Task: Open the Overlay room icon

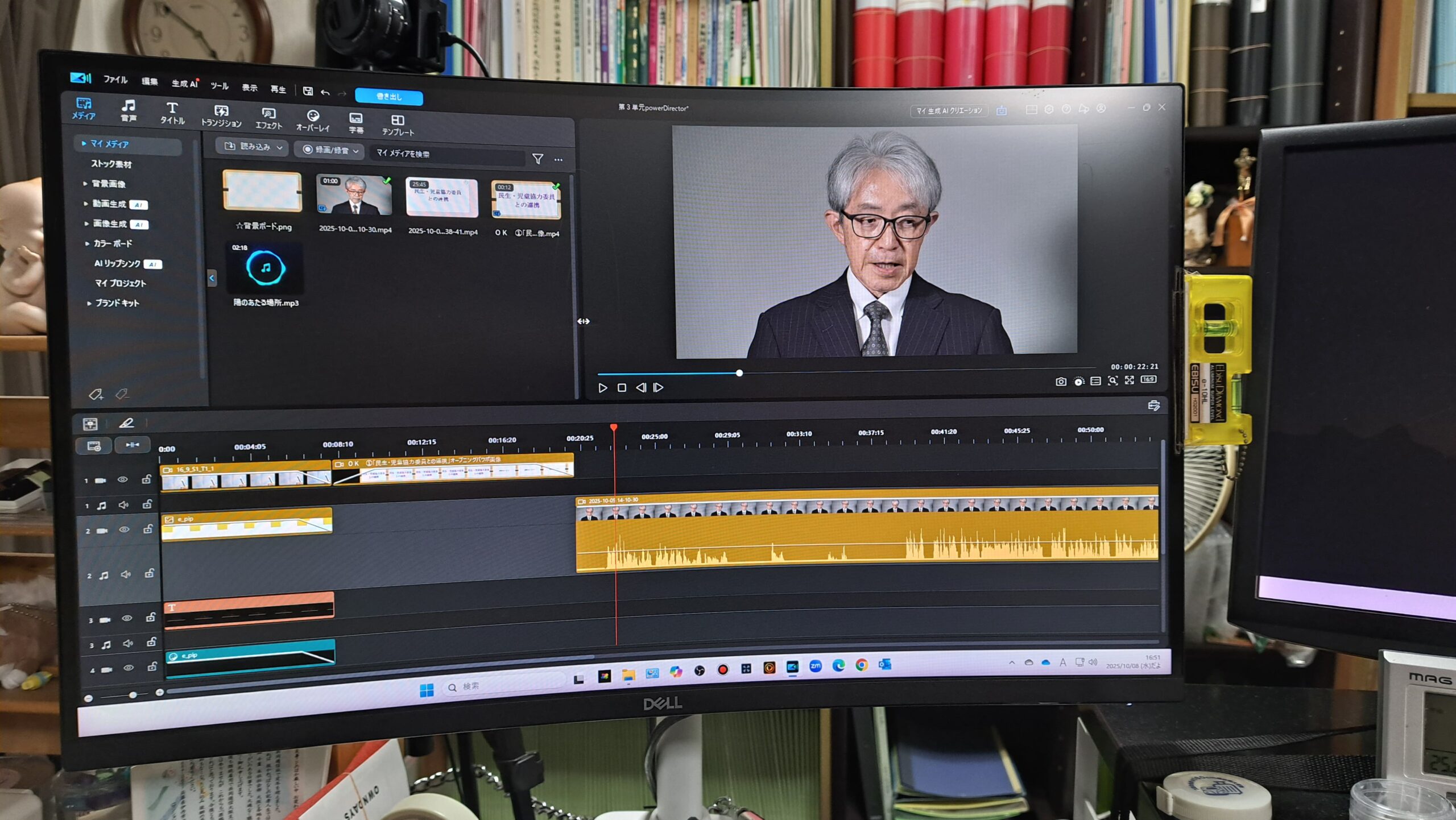Action: pos(313,121)
